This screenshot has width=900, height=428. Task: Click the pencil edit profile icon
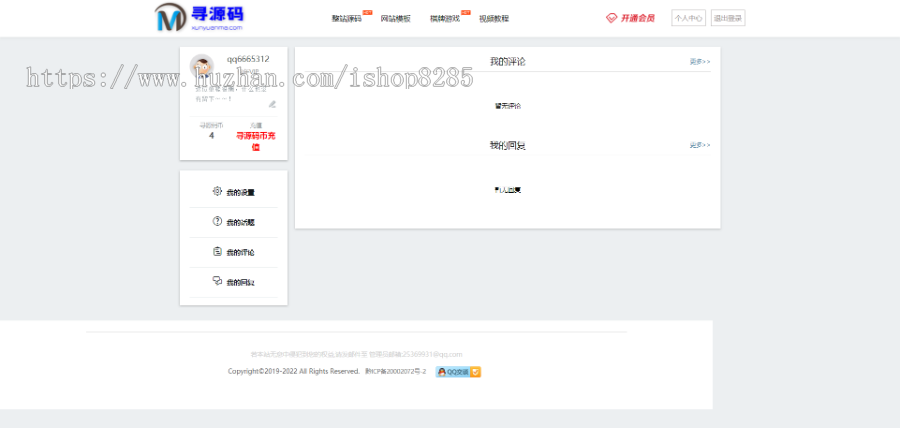coord(272,104)
